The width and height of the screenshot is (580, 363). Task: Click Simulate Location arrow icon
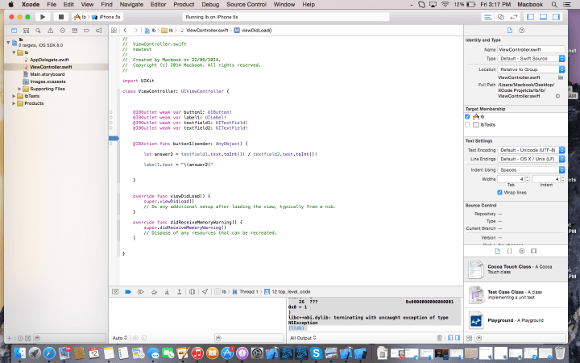click(x=205, y=292)
